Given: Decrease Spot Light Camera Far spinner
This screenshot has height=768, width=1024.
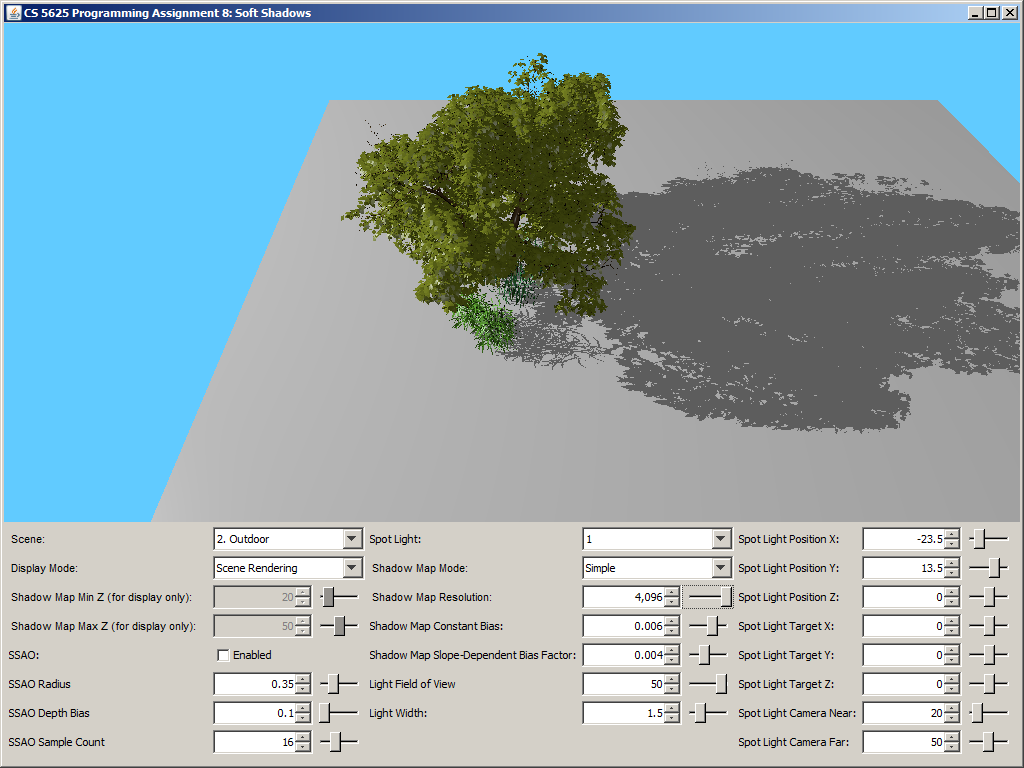Looking at the screenshot, I should pos(951,748).
